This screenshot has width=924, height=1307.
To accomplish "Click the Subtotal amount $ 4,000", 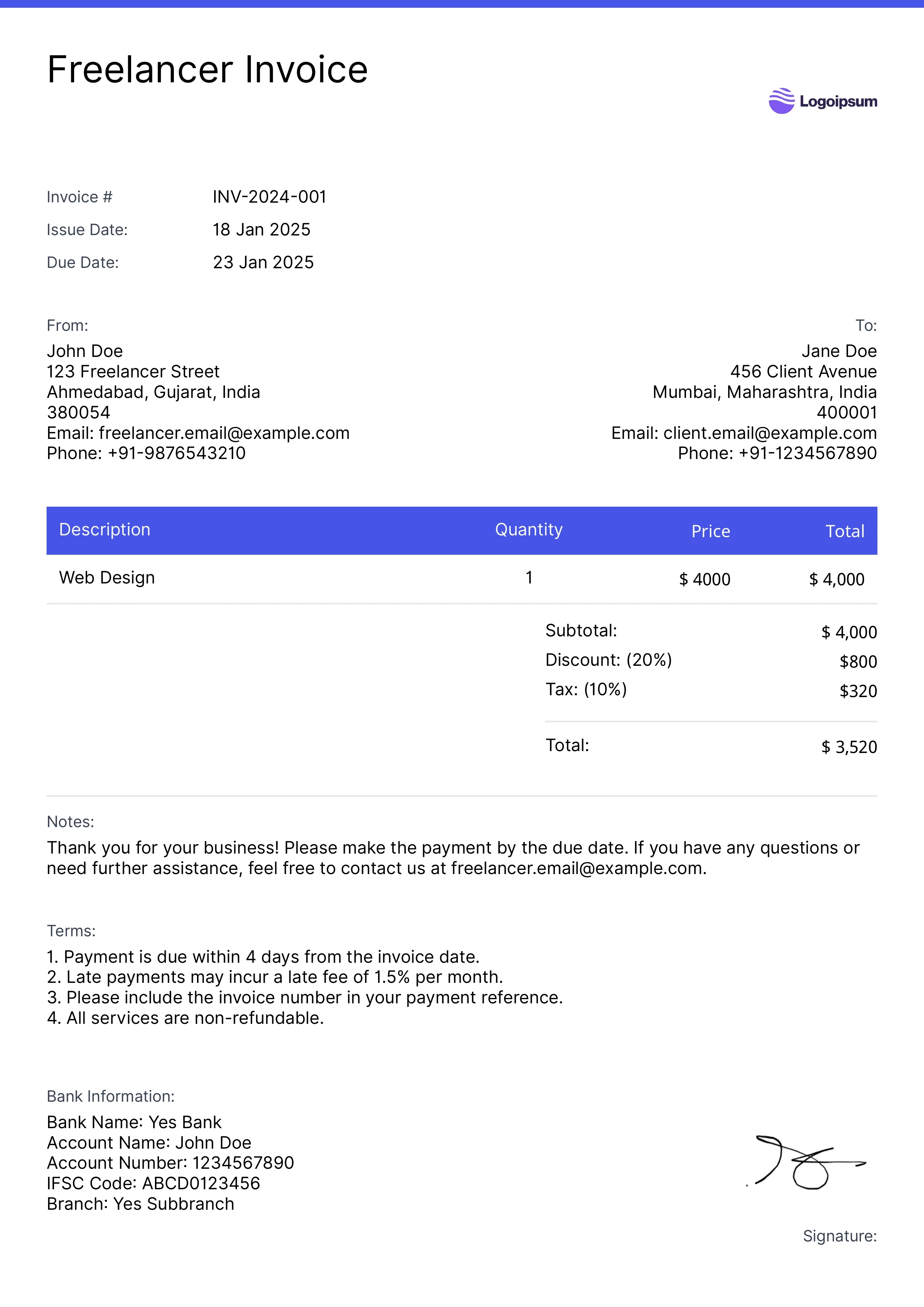I will 849,632.
